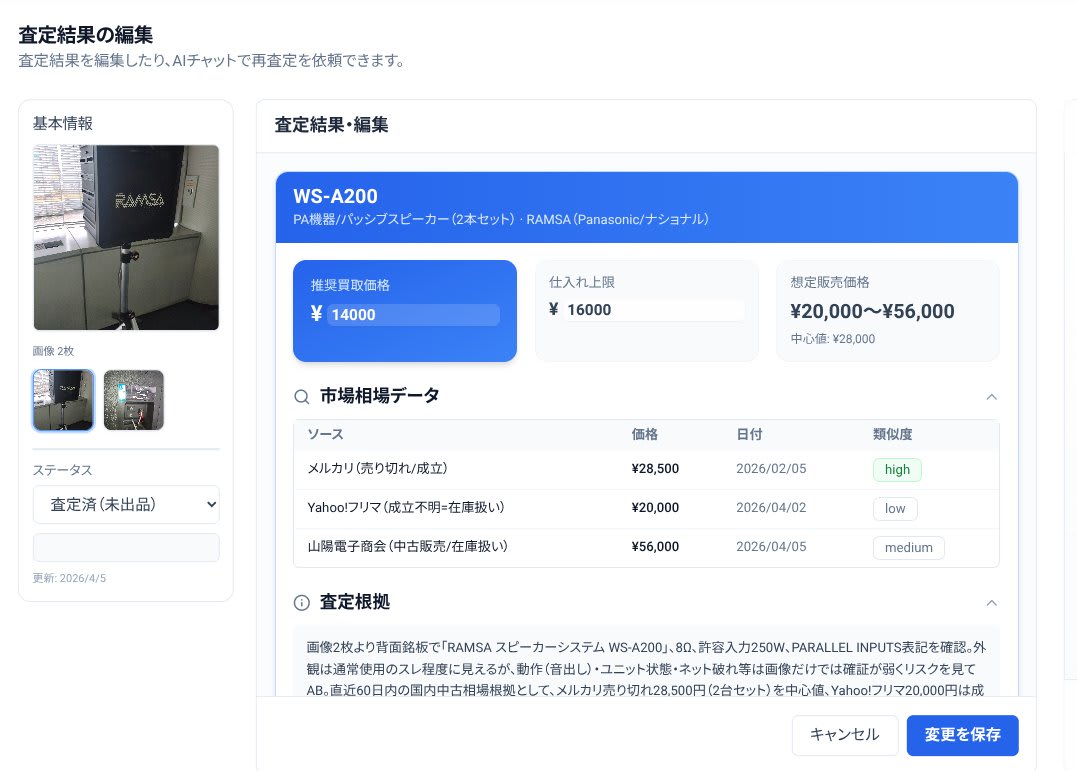1077x771 pixels.
Task: Click the Yahoo!フリマ(成立不明=在庫扱い) source row
Action: pos(646,509)
